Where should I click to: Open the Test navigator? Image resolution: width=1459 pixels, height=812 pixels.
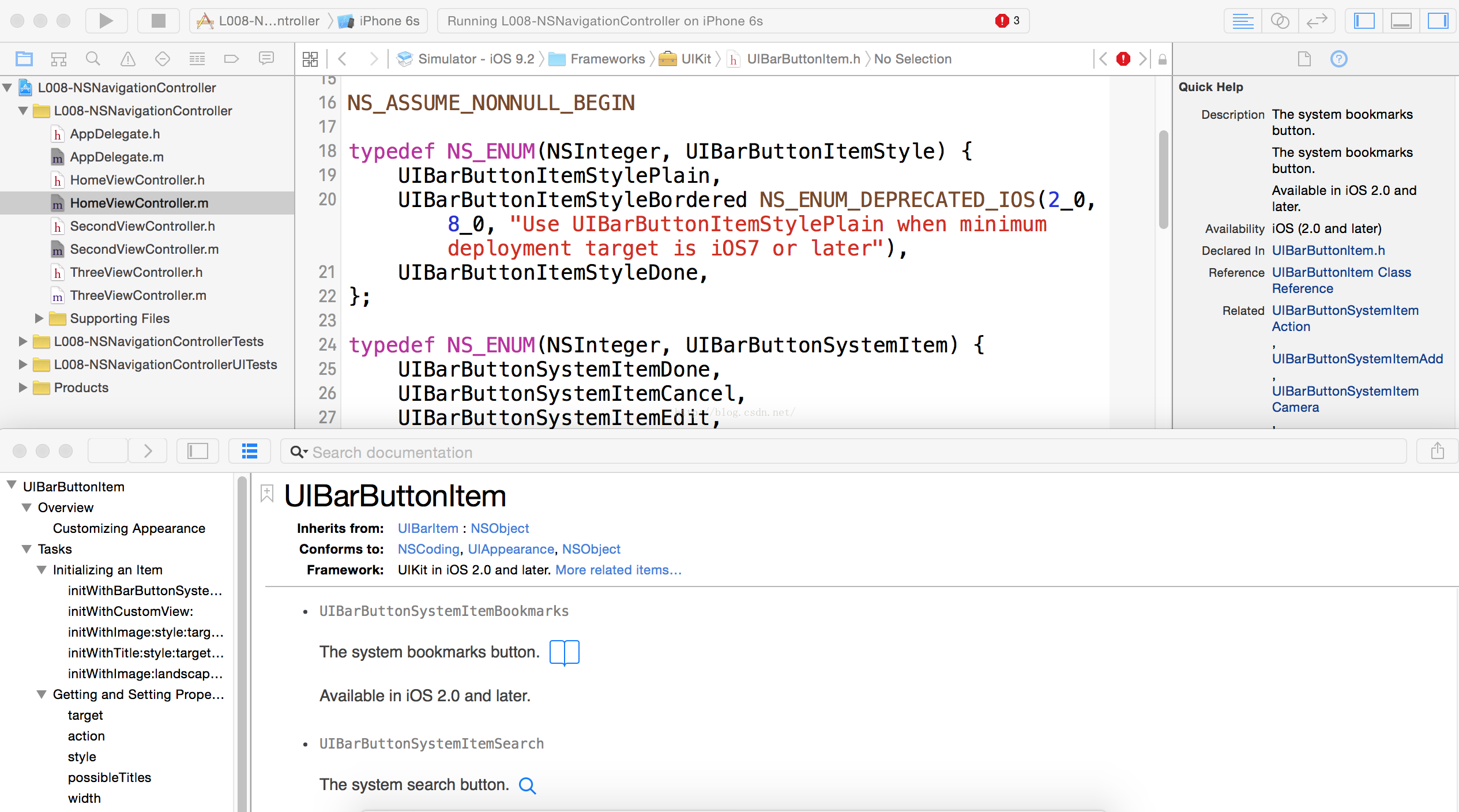point(163,58)
